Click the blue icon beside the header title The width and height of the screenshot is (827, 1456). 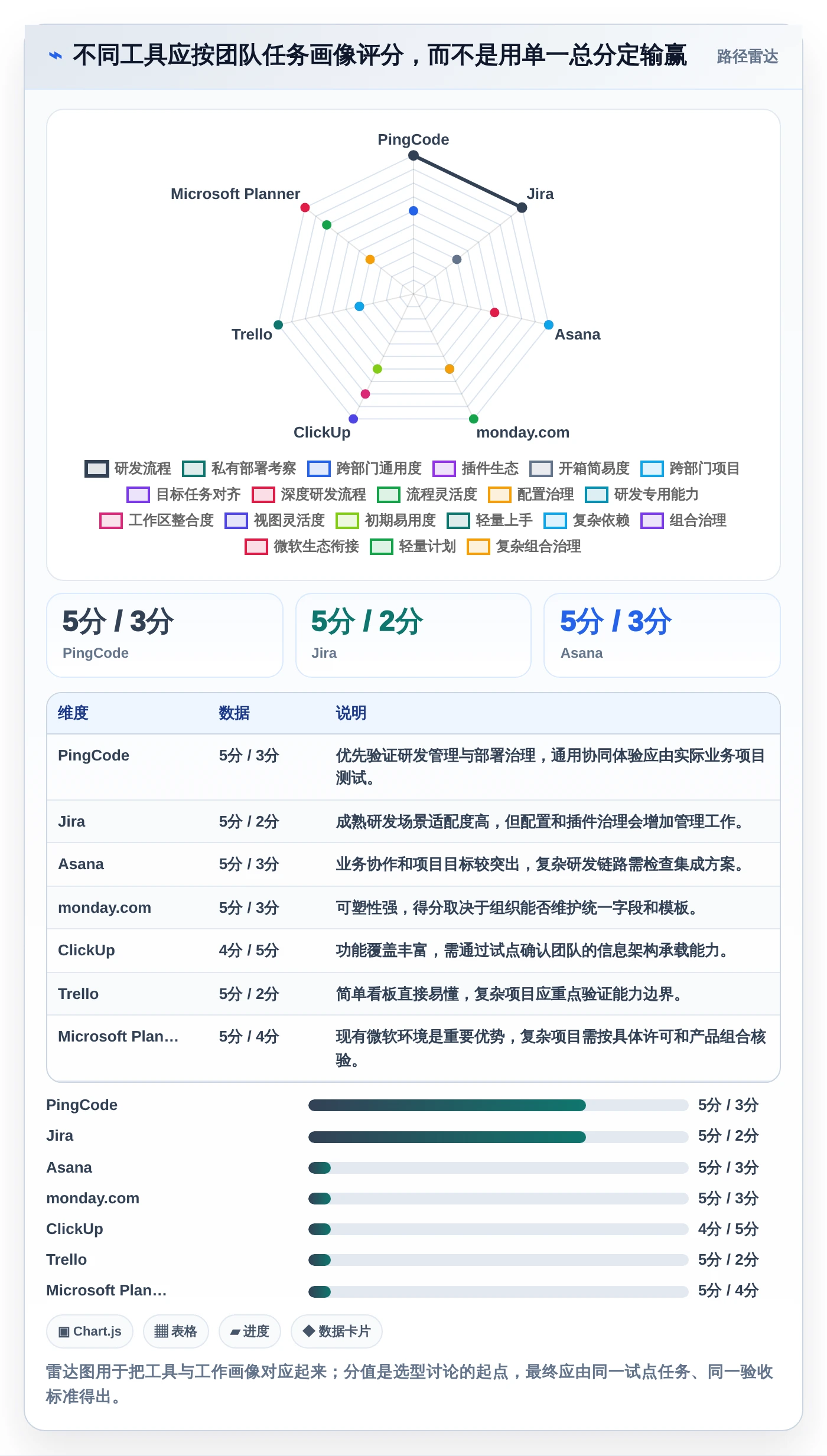56,56
